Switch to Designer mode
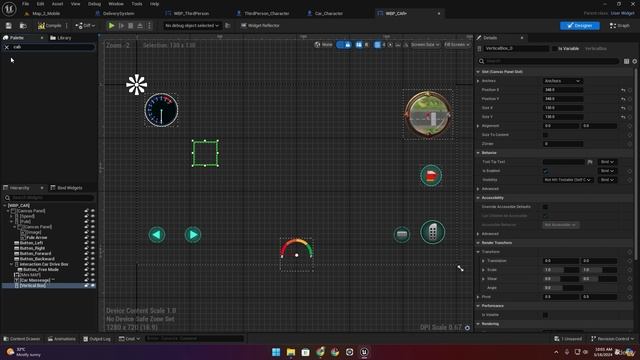 (x=580, y=26)
